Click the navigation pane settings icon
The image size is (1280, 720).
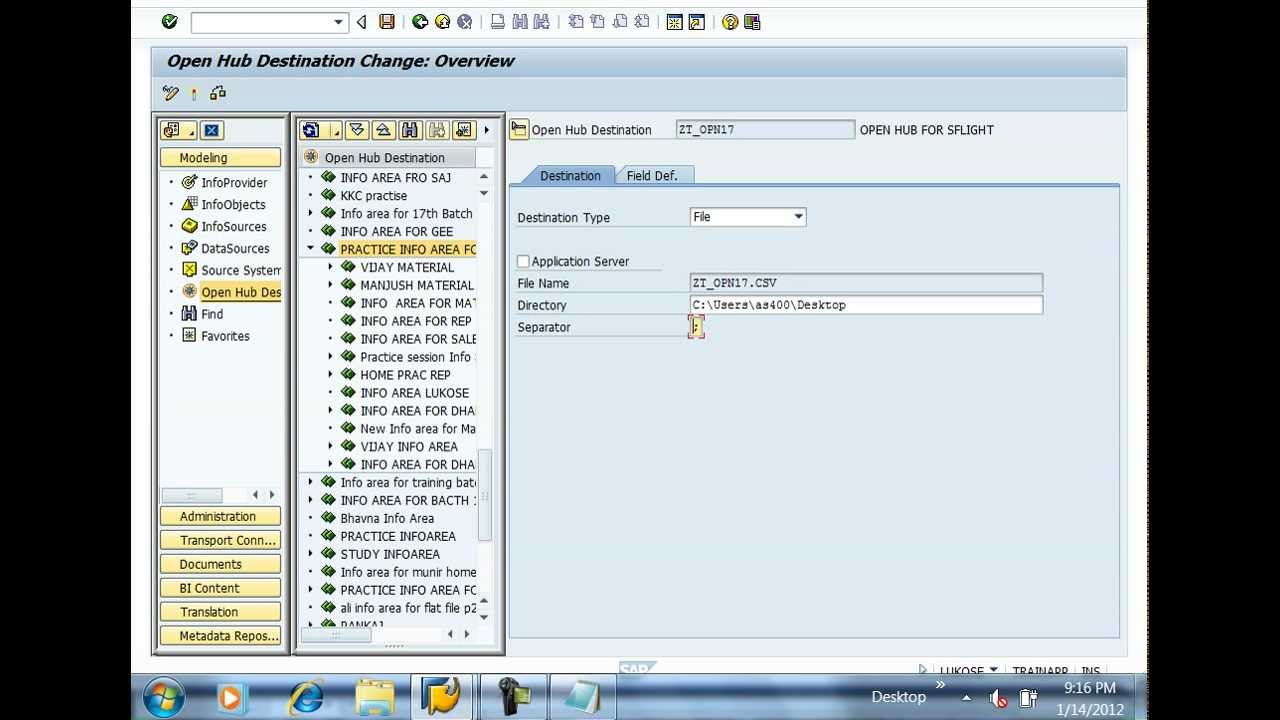[x=178, y=130]
